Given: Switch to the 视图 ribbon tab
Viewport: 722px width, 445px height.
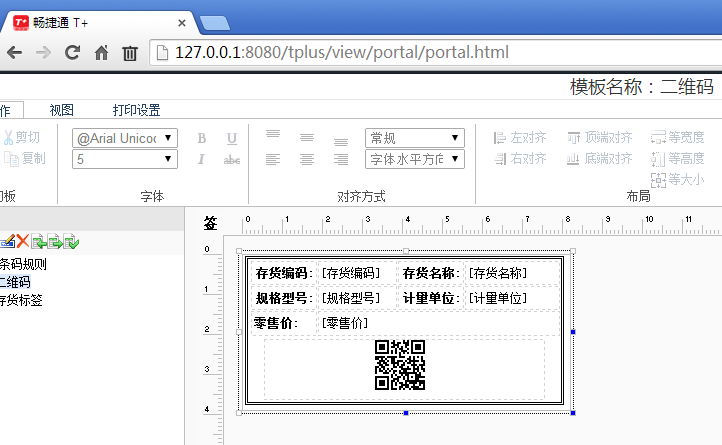Looking at the screenshot, I should pyautogui.click(x=62, y=110).
